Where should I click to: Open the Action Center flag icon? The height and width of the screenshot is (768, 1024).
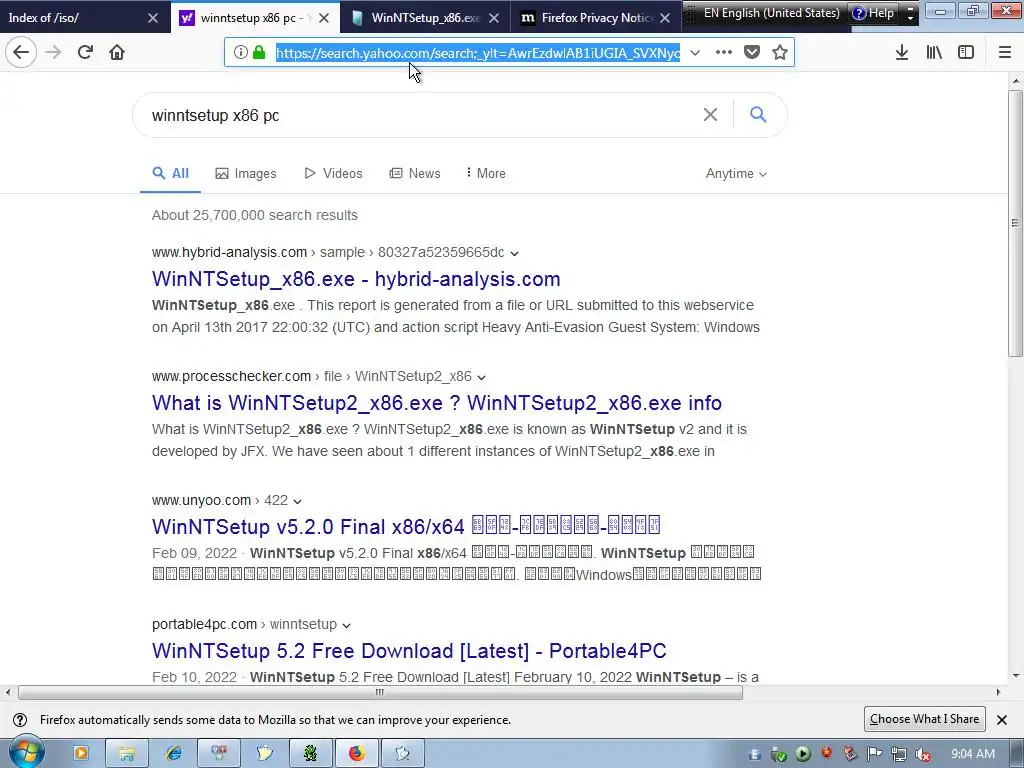[875, 754]
